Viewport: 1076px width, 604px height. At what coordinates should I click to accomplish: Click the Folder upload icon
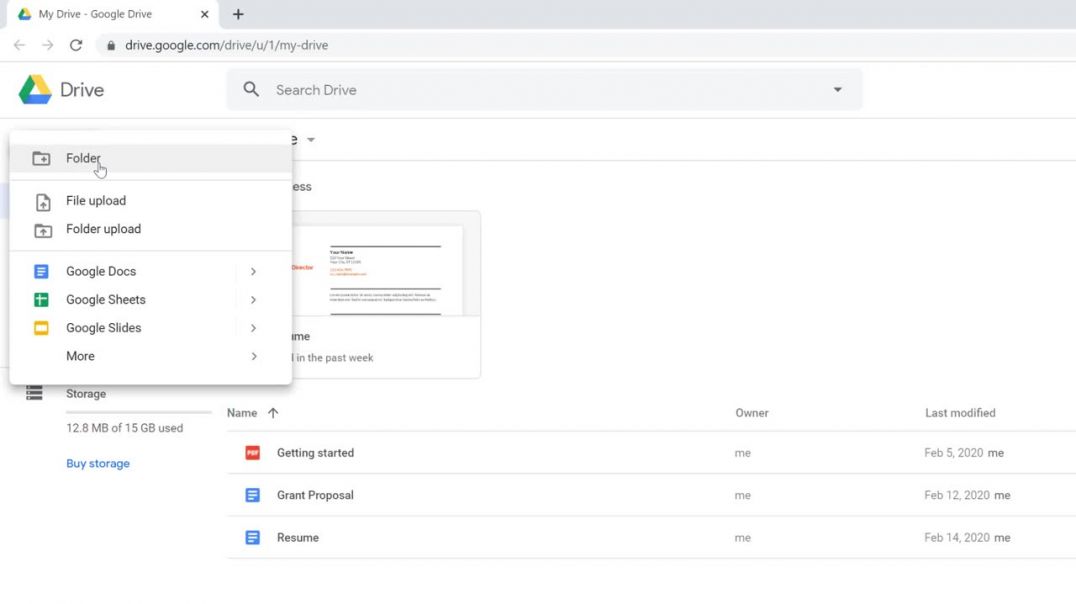[x=43, y=230]
